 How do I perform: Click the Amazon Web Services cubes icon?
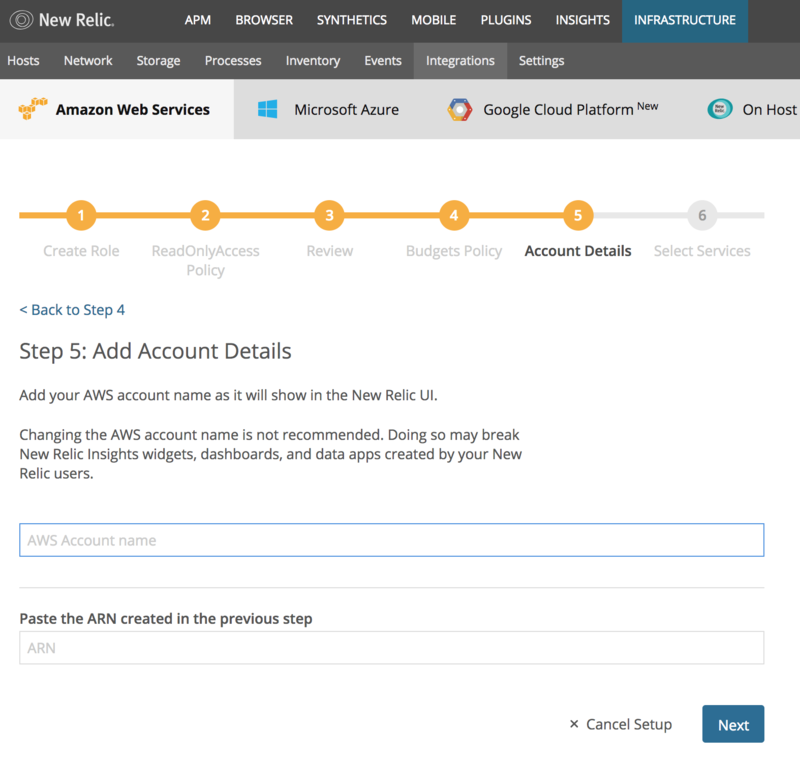tap(33, 109)
